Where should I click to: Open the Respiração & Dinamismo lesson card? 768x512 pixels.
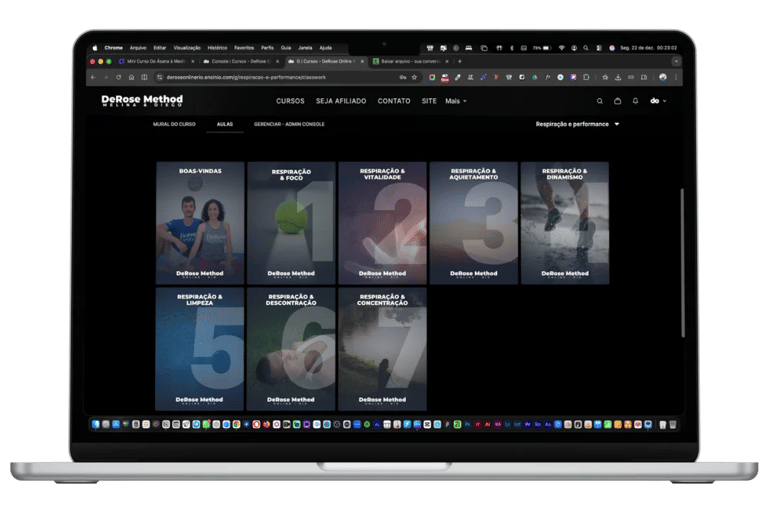tap(565, 223)
